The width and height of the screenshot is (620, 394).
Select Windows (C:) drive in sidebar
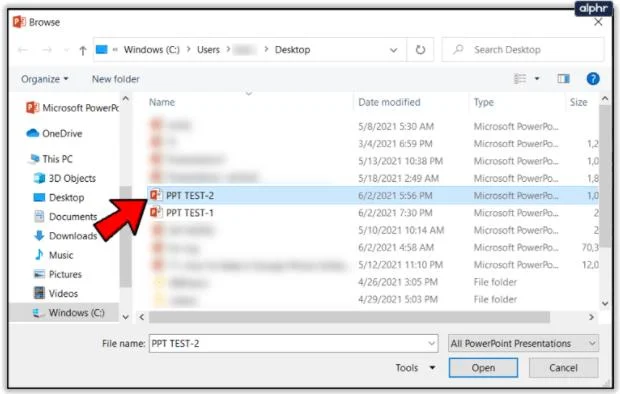[68, 313]
